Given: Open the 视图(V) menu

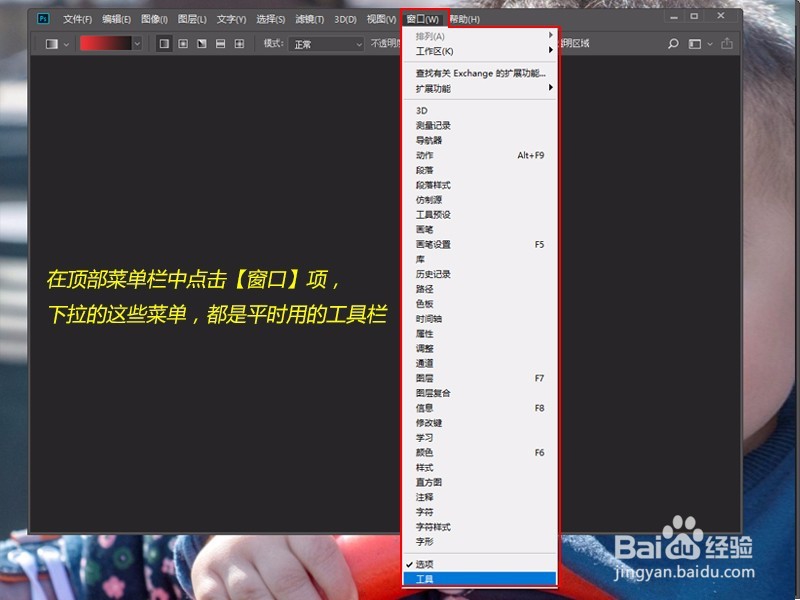Looking at the screenshot, I should (x=381, y=19).
